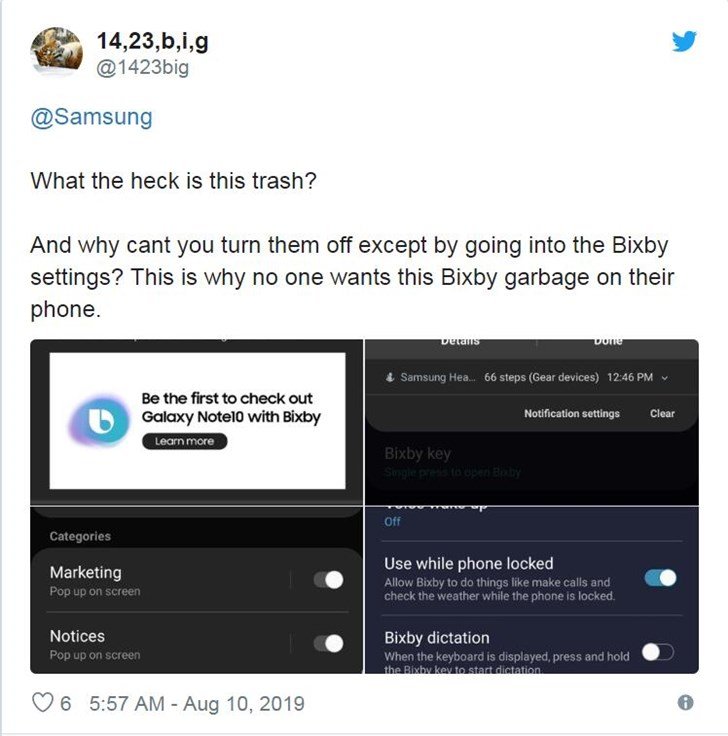The width and height of the screenshot is (728, 736).
Task: Tap the Learn more button
Action: [x=184, y=441]
